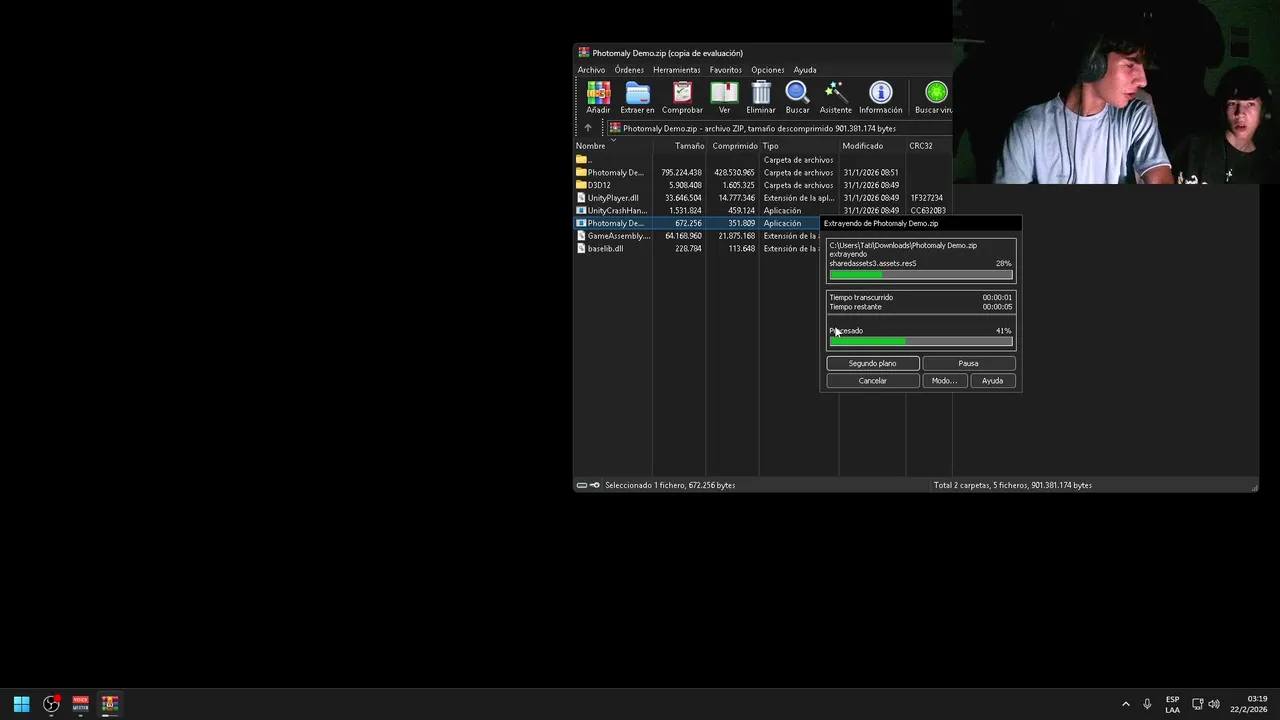Viewport: 1280px width, 720px height.
Task: Click the D3D12 folder icon
Action: (x=581, y=185)
